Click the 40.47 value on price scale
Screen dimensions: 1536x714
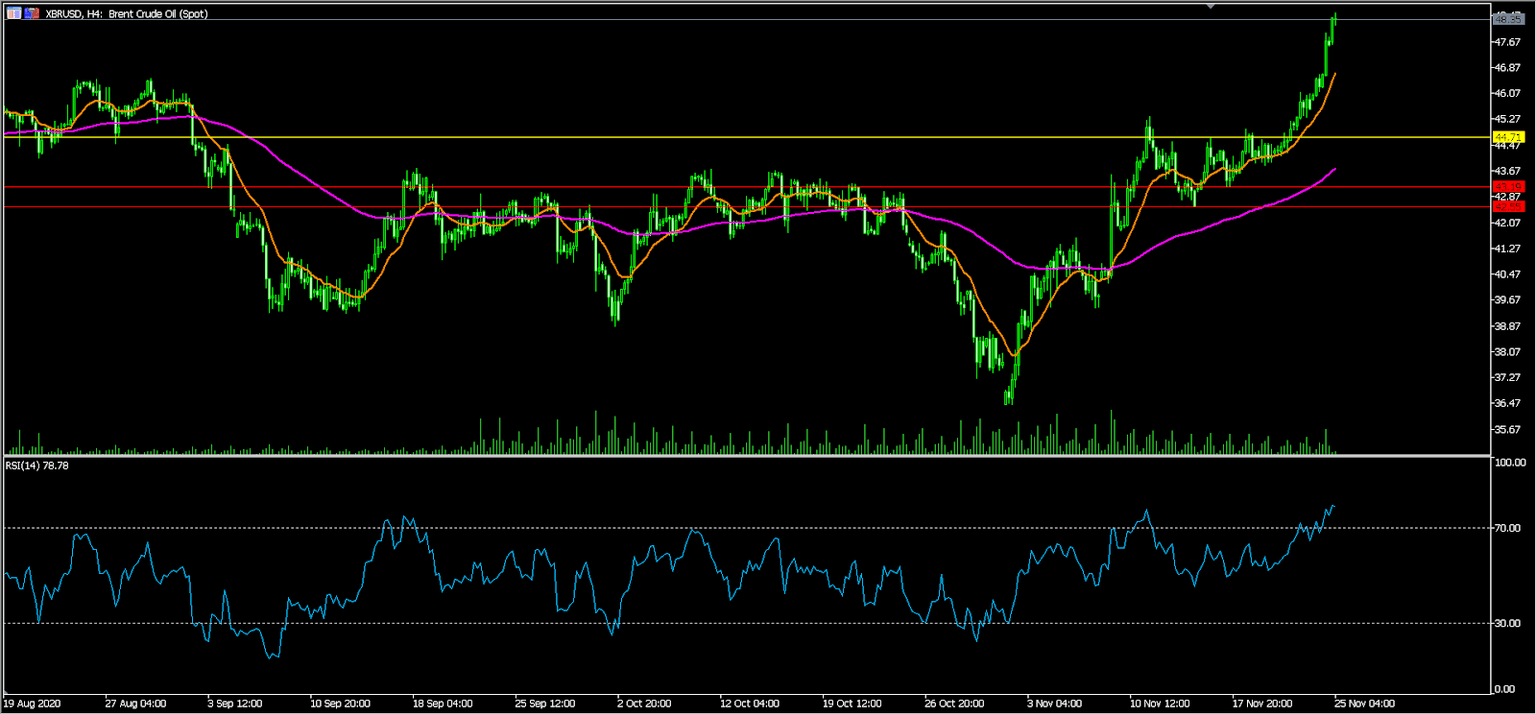pyautogui.click(x=1507, y=274)
